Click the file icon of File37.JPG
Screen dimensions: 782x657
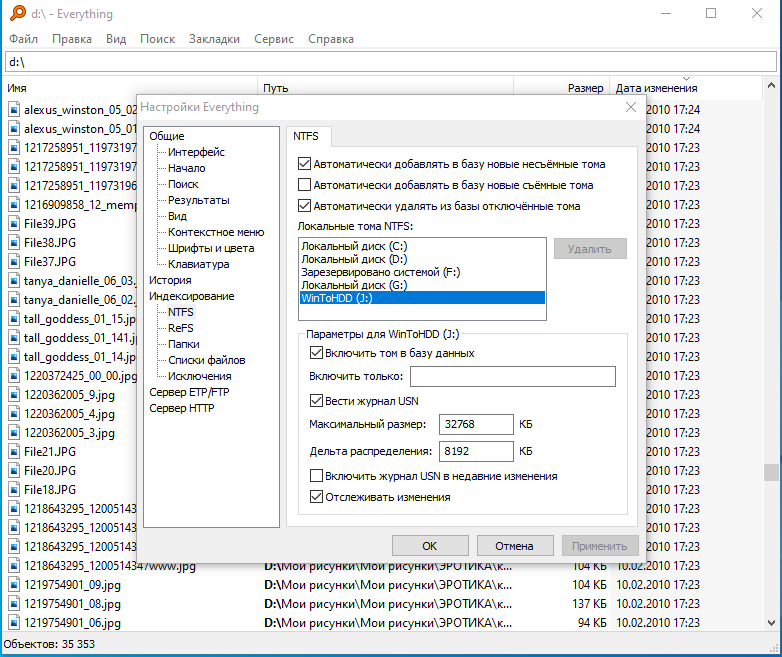14,261
